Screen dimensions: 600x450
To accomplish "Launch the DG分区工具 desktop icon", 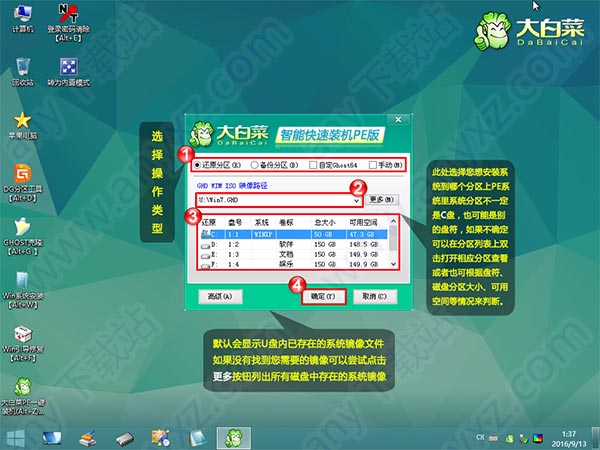I will pos(23,183).
